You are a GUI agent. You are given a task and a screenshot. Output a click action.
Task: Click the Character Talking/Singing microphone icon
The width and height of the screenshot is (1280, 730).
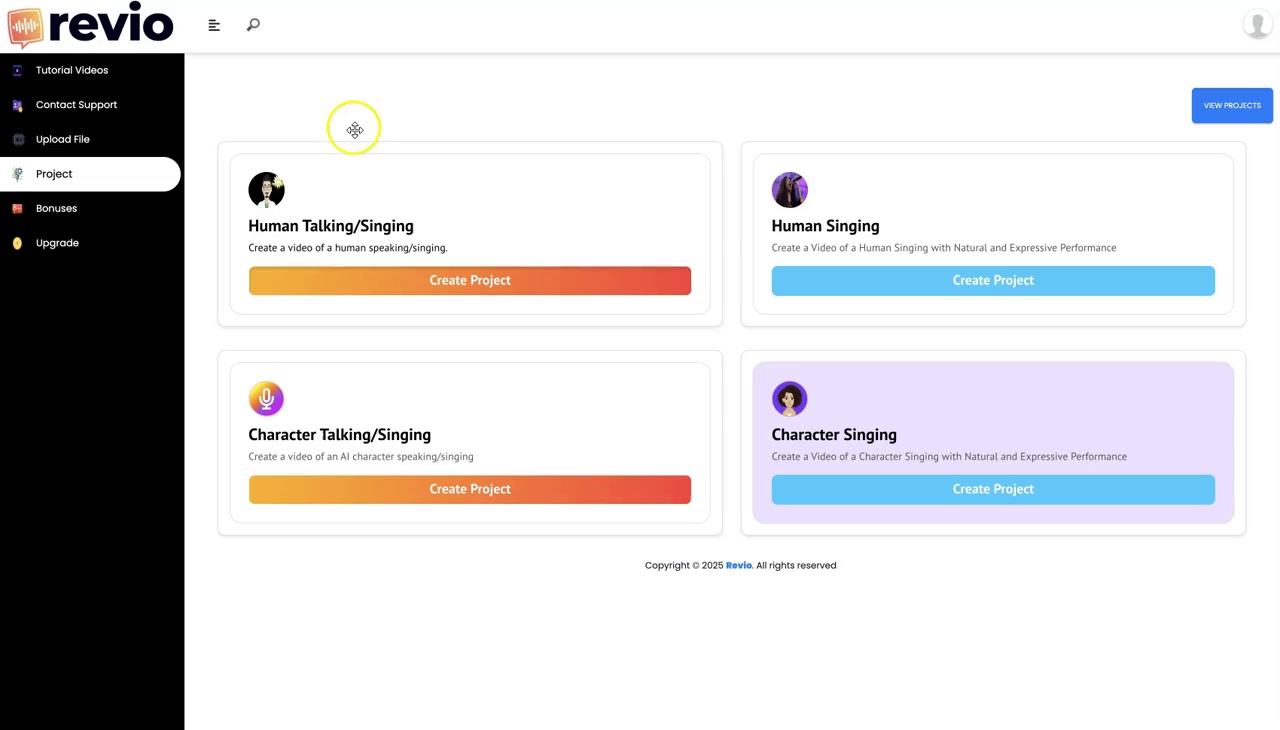coord(266,399)
